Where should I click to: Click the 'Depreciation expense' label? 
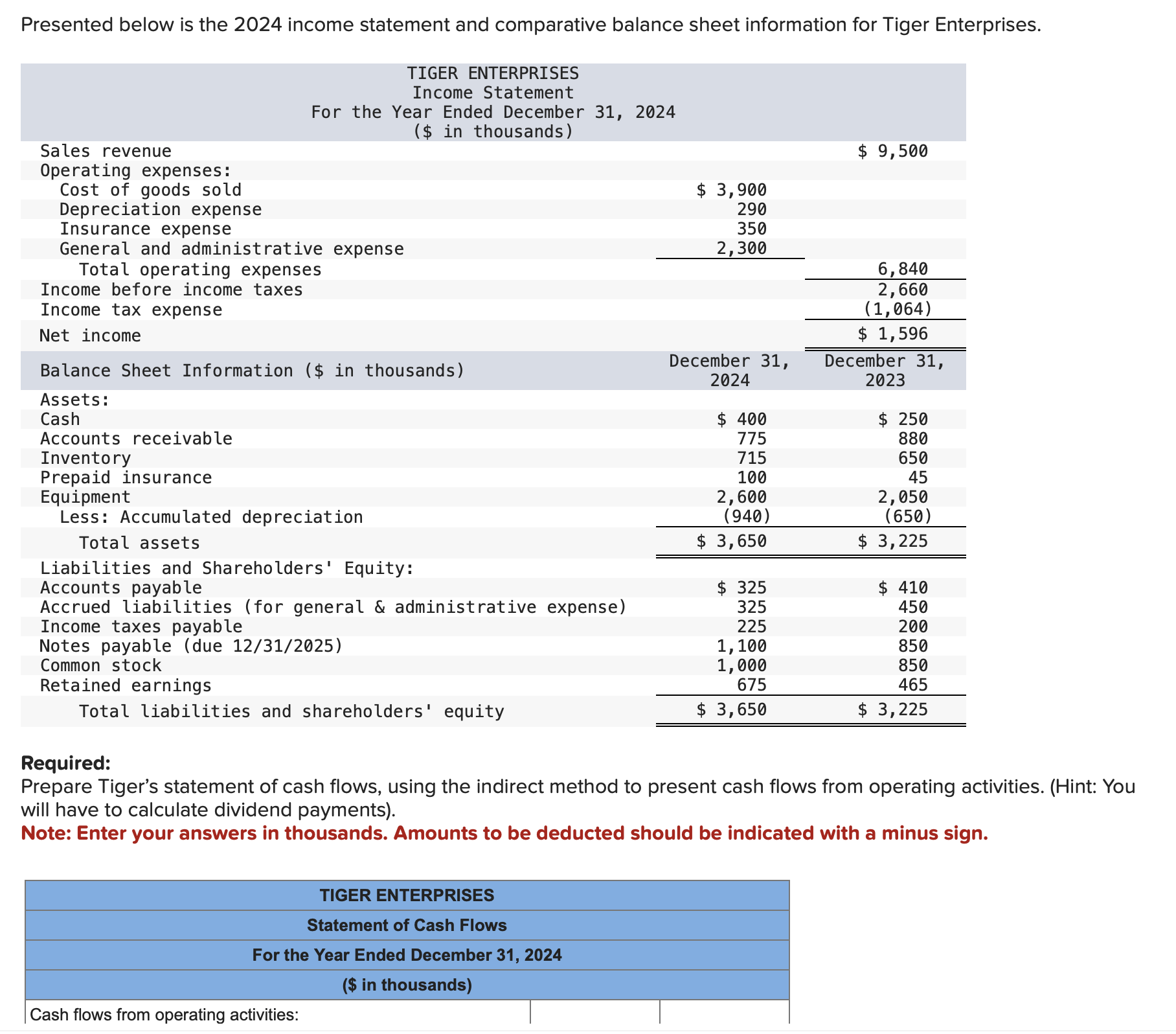click(x=161, y=209)
